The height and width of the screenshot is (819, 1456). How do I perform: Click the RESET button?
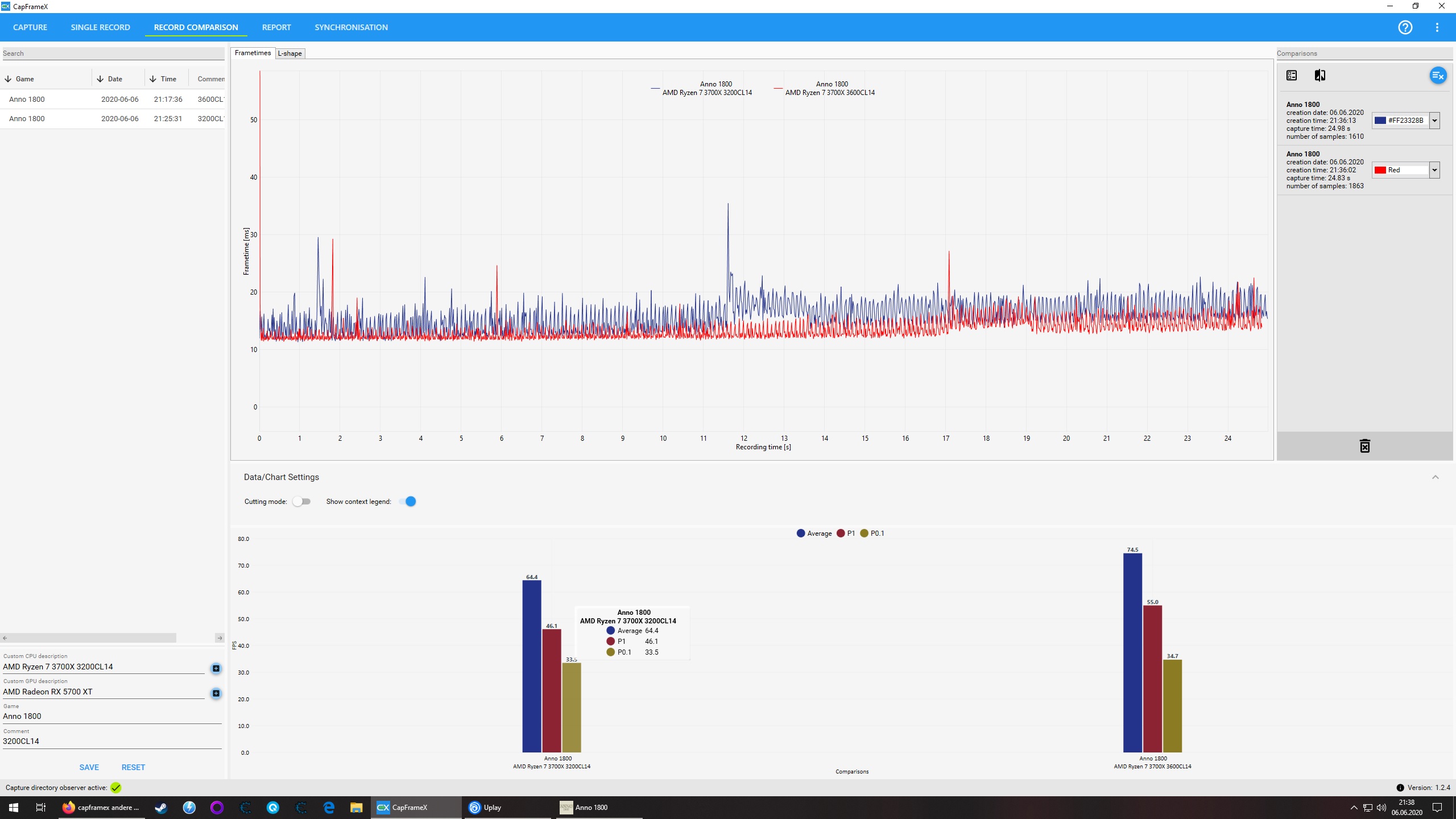(133, 767)
